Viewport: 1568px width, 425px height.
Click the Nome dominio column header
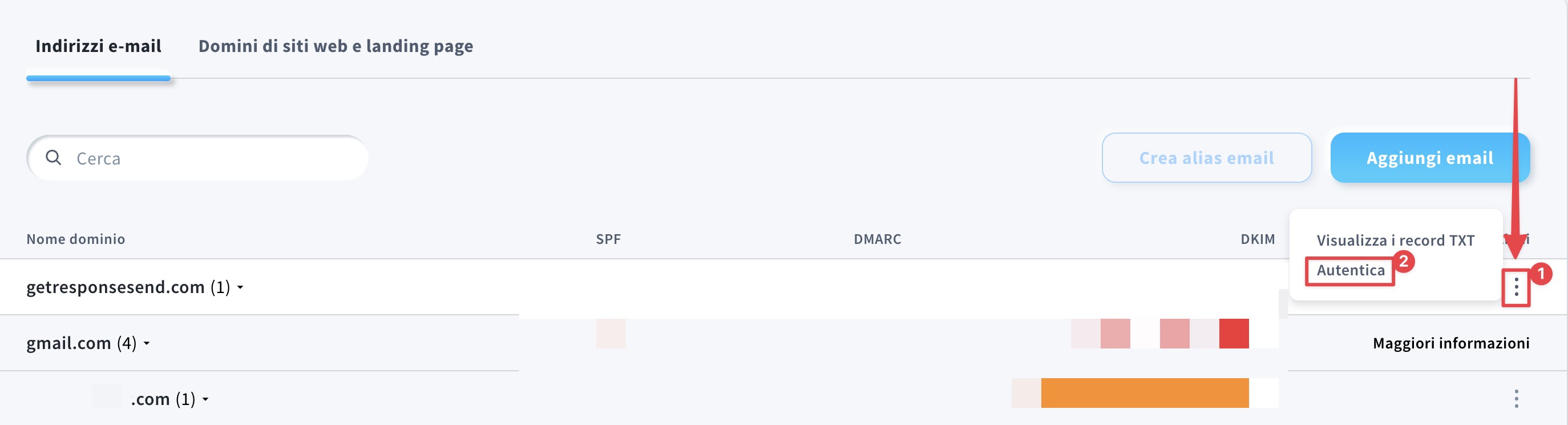[x=75, y=239]
